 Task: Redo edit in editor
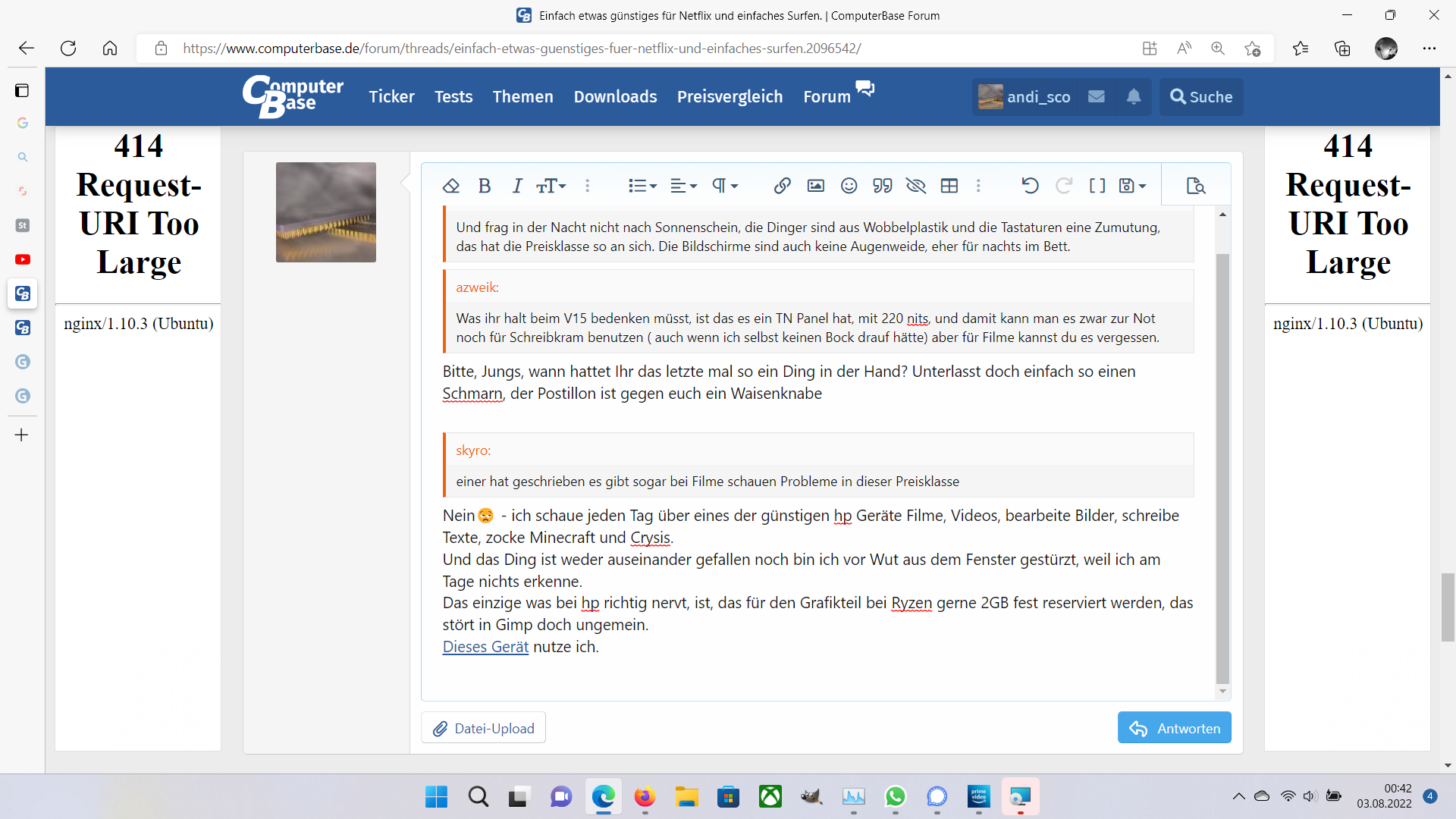pos(1064,186)
